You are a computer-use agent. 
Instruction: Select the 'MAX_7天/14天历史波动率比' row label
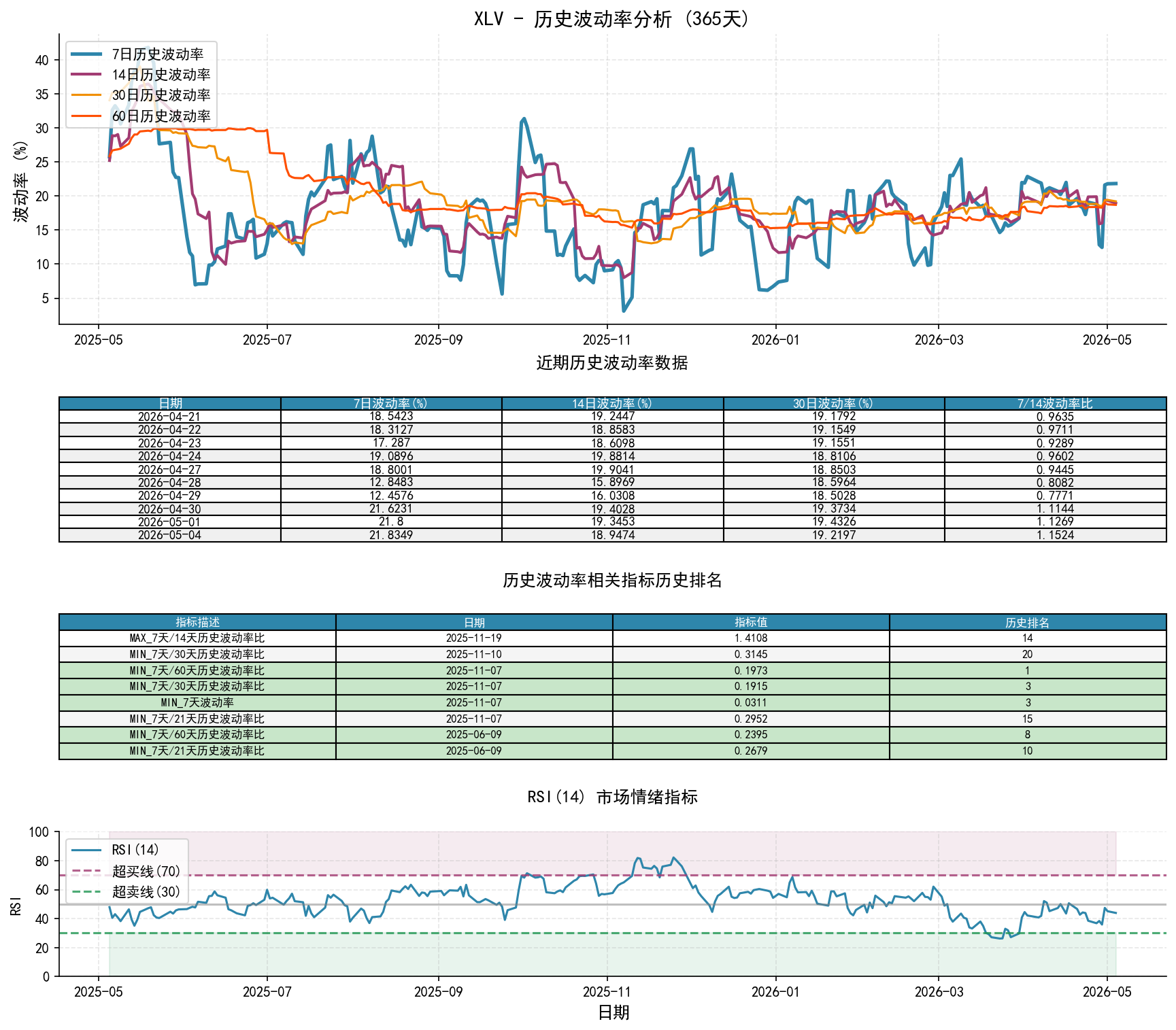[x=197, y=638]
